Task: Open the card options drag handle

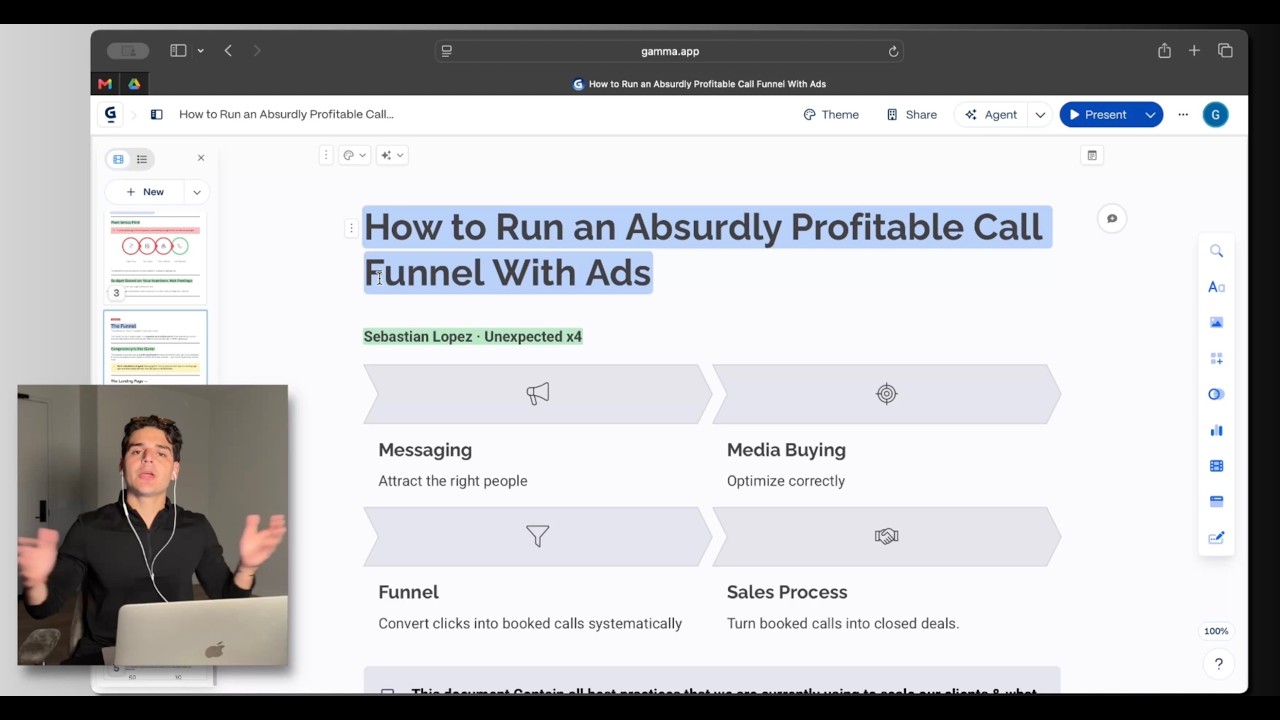Action: click(325, 155)
